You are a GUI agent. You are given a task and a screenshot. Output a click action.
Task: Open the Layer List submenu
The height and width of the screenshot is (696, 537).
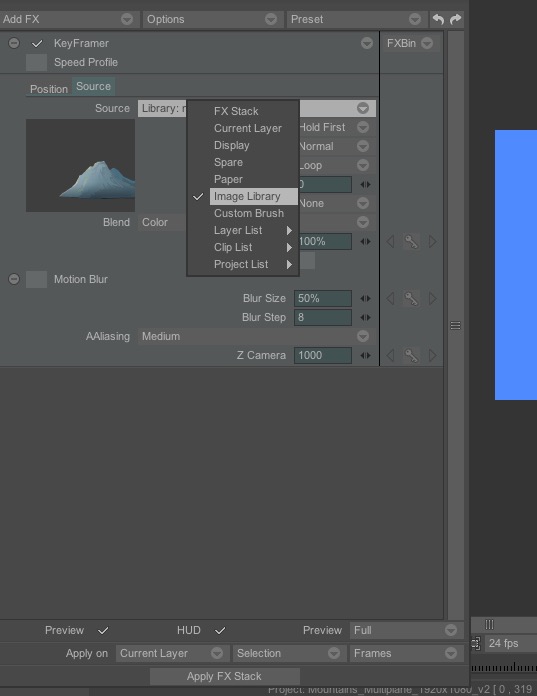(253, 230)
